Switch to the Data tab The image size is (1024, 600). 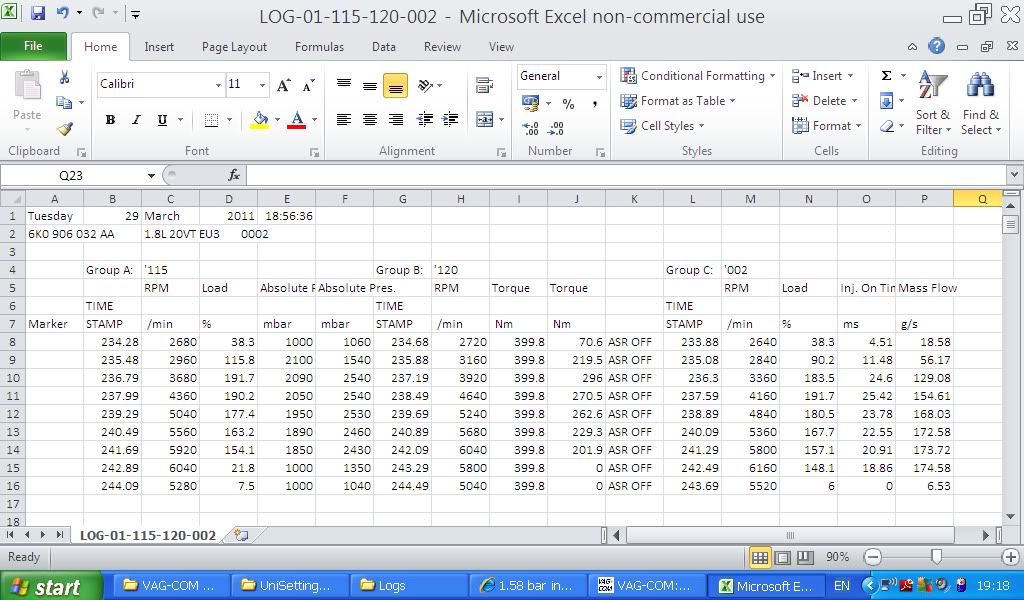coord(383,46)
